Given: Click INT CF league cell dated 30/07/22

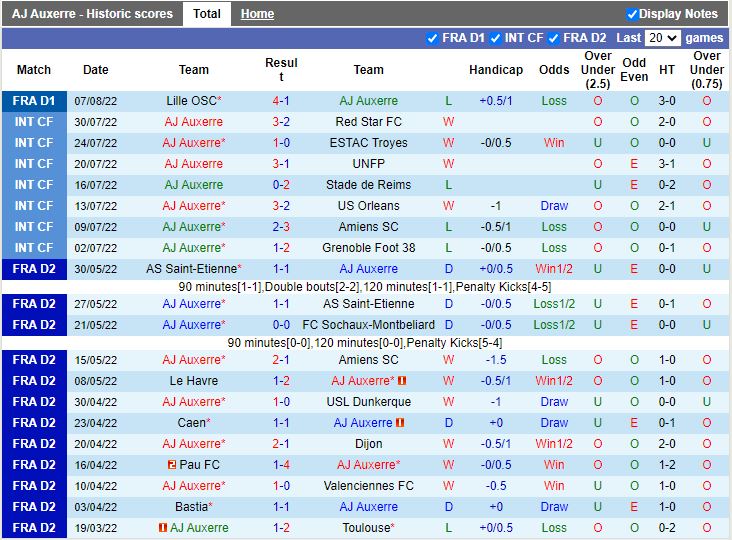Looking at the screenshot, I should (34, 122).
